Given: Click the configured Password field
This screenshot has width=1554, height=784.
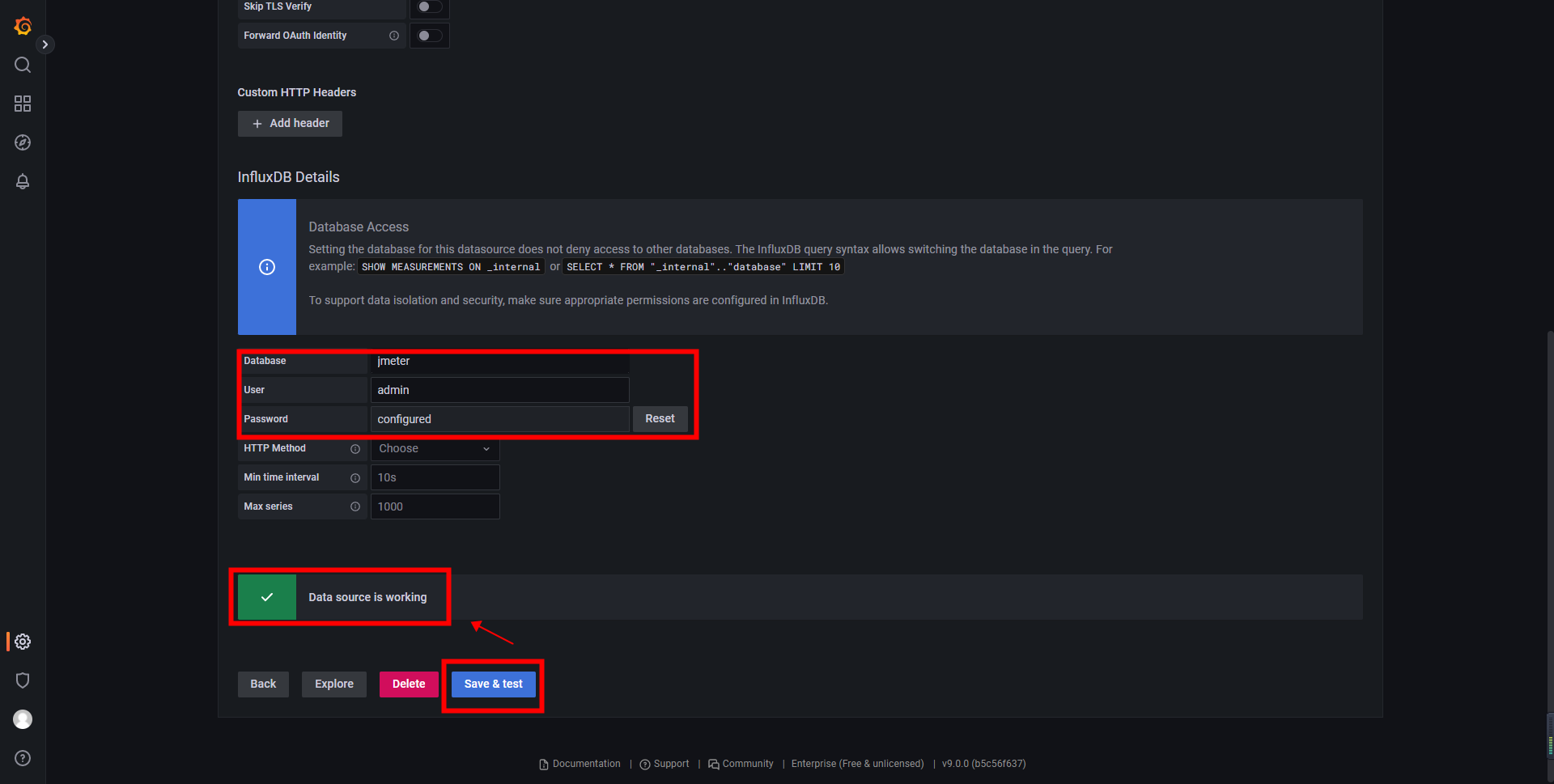Looking at the screenshot, I should click(x=499, y=419).
